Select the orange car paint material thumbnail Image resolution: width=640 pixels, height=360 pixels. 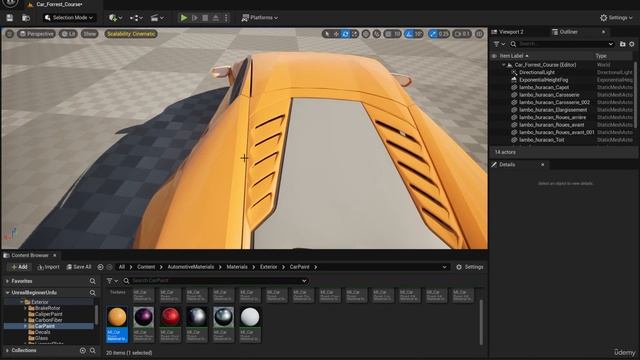click(117, 317)
